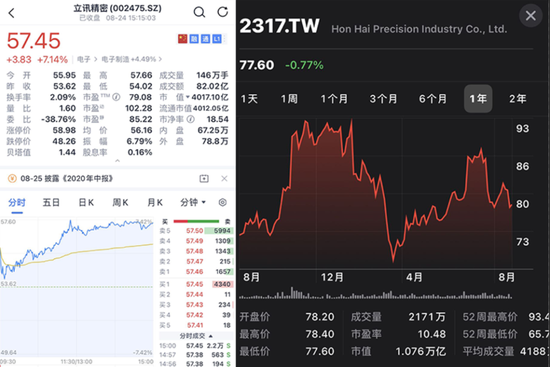Tap the 立讯精密 (002475.SZ) title
Screen dimensions: 550x367
[117, 8]
